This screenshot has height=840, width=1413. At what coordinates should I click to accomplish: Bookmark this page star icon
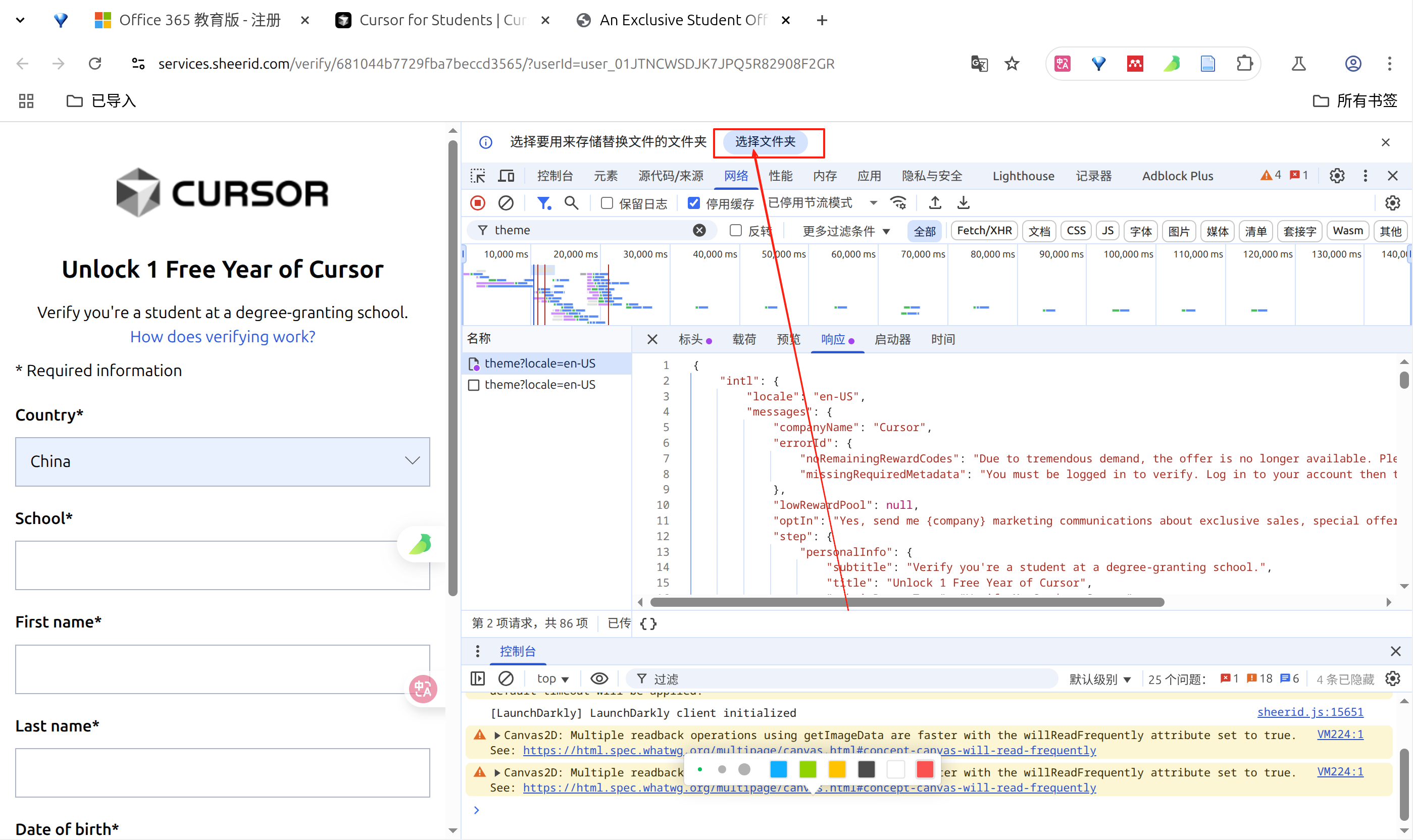1012,64
